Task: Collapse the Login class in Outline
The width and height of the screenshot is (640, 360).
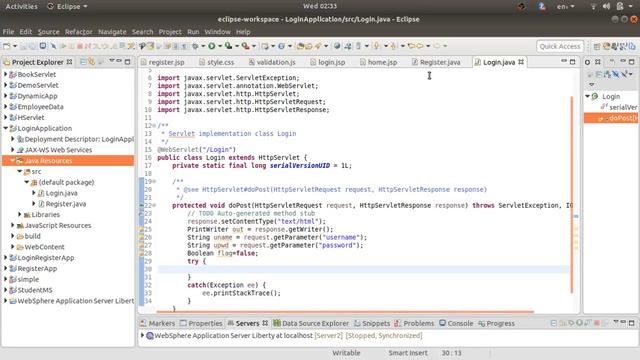Action: click(587, 96)
